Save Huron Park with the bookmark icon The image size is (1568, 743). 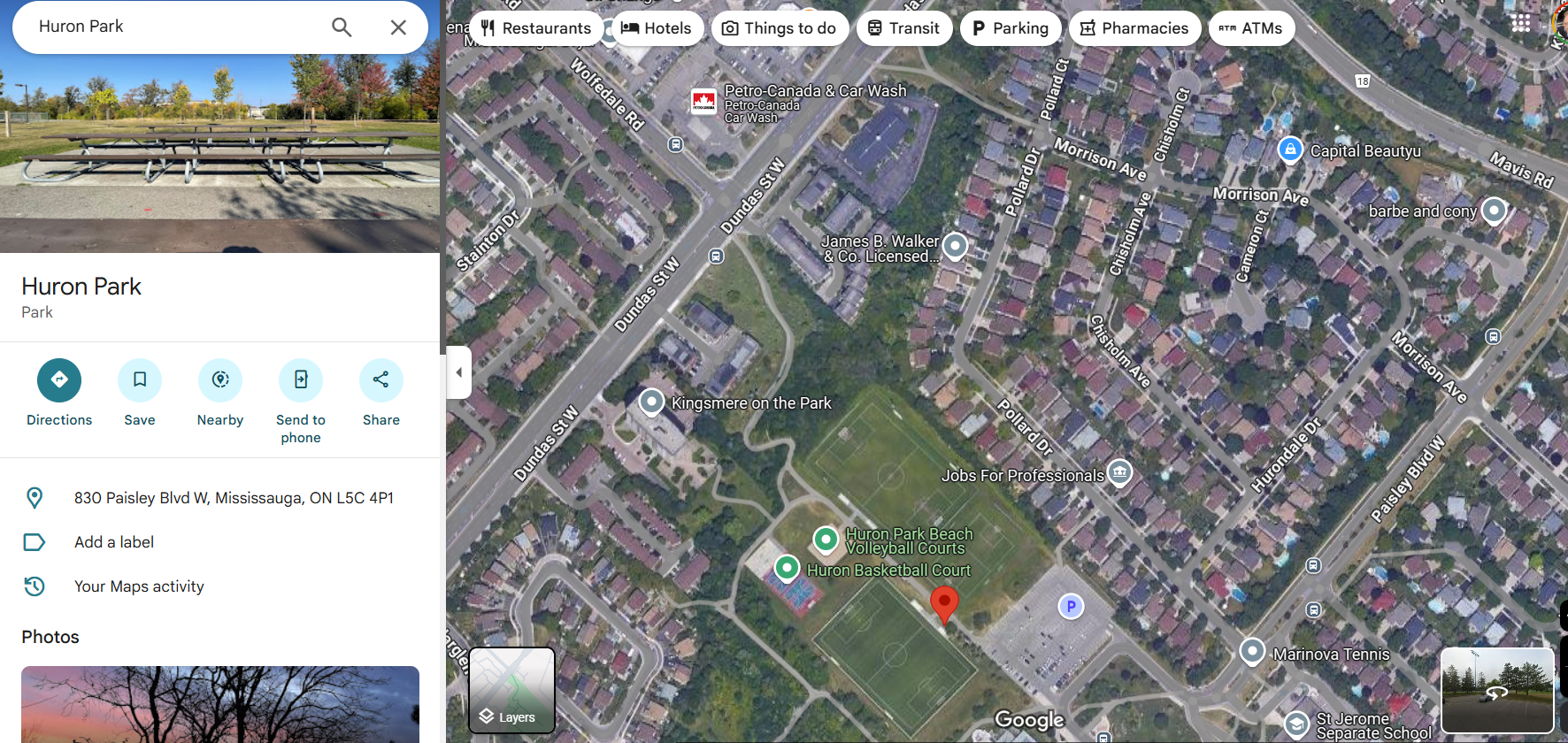click(x=140, y=380)
